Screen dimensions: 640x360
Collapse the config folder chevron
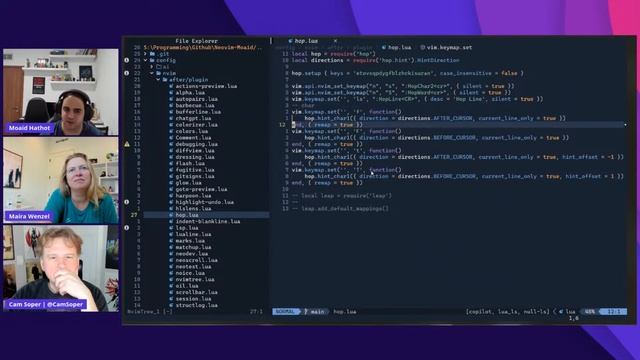145,60
